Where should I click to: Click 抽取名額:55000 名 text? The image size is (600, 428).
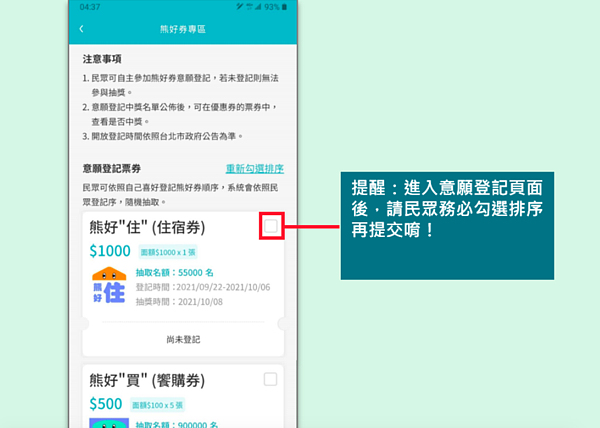[x=174, y=273]
